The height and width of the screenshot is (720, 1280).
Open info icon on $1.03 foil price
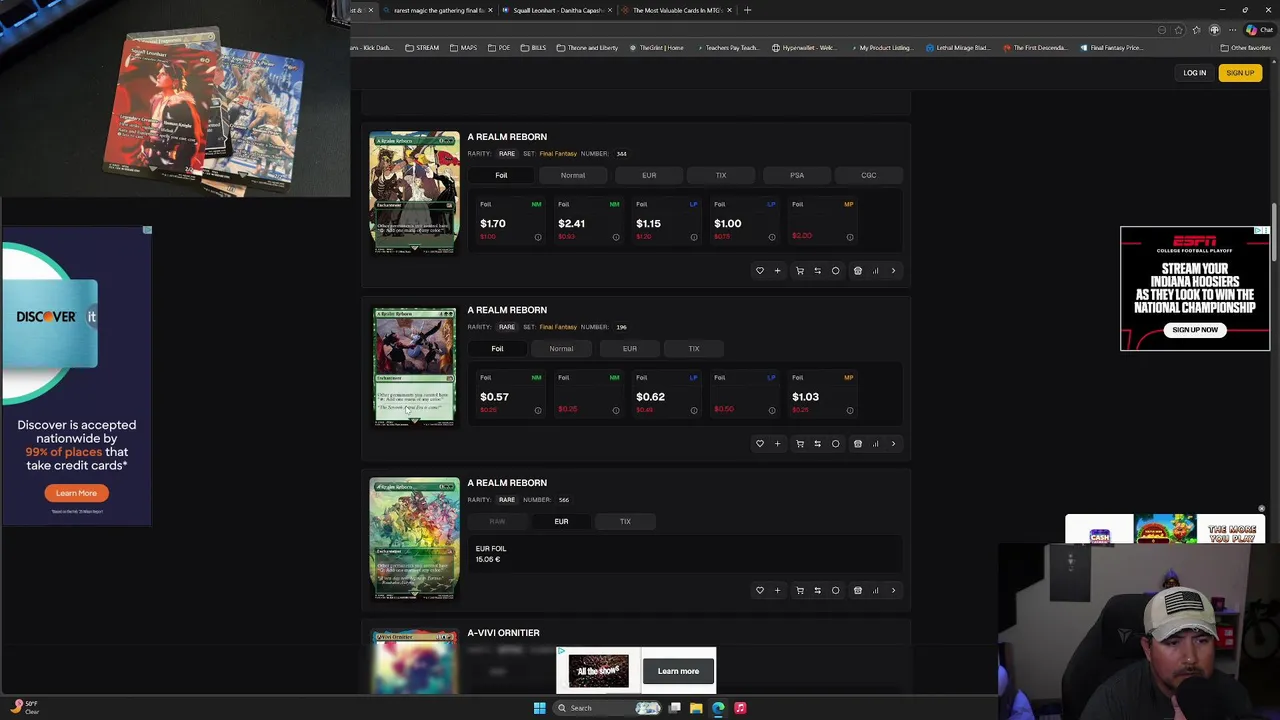tap(850, 410)
